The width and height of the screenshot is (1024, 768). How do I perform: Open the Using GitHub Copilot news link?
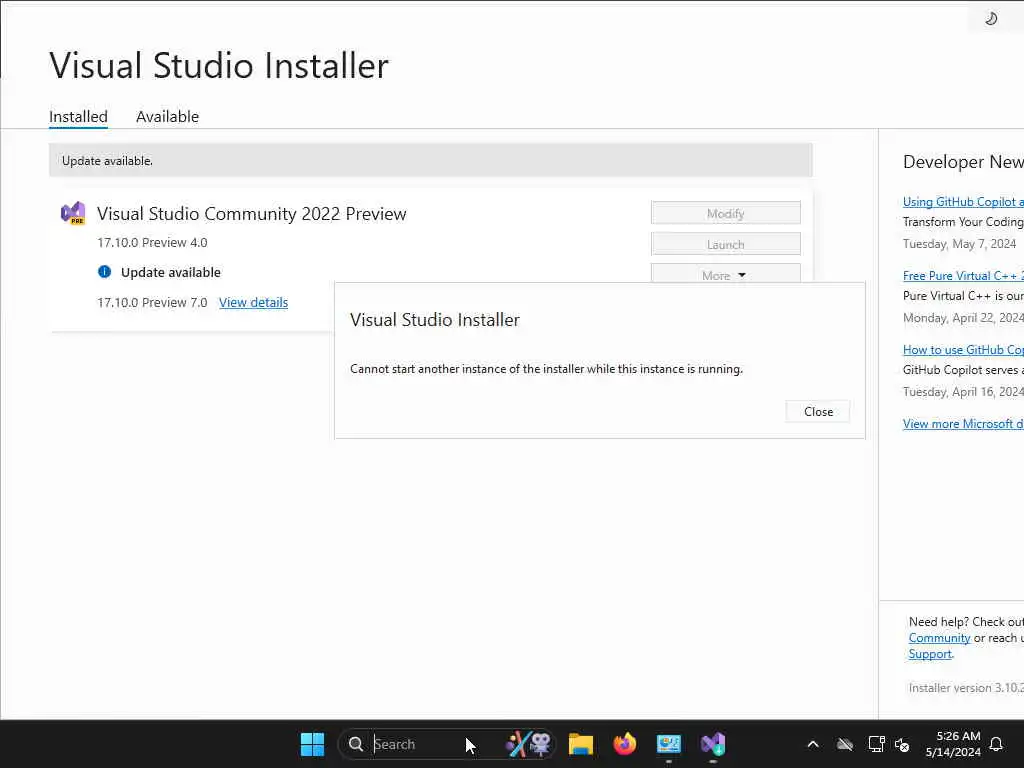[x=963, y=202]
